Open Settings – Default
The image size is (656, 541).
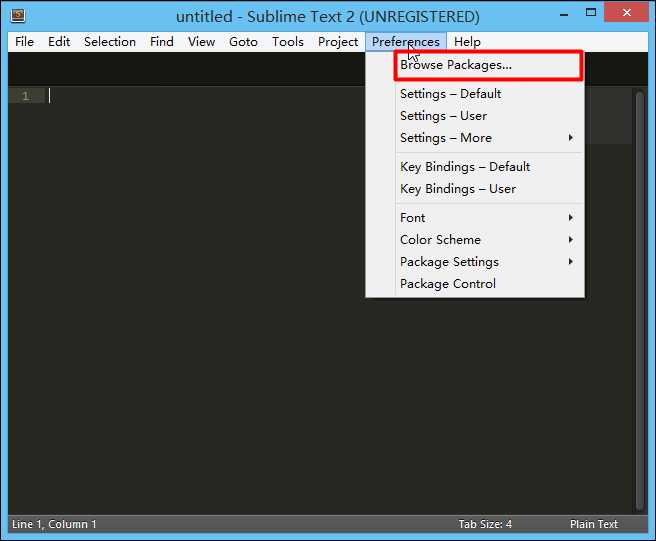489,94
